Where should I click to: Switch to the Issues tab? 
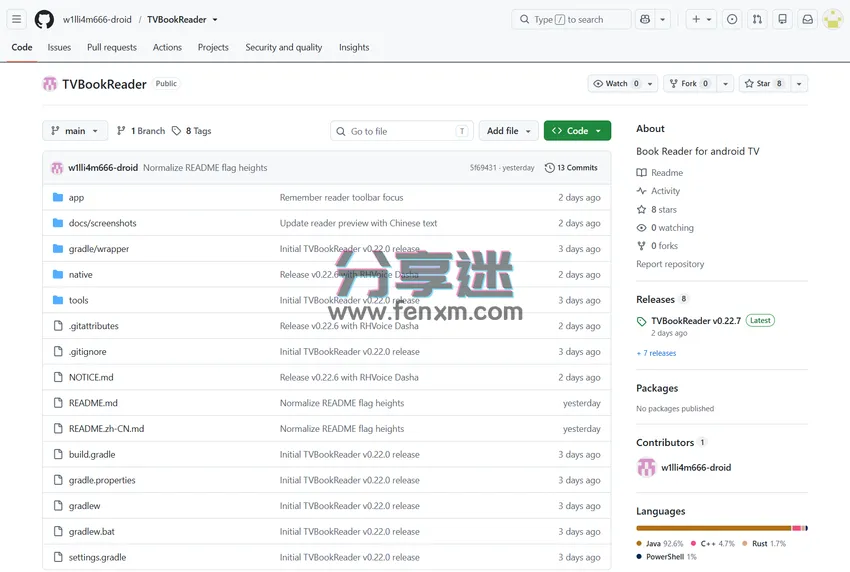tap(59, 47)
